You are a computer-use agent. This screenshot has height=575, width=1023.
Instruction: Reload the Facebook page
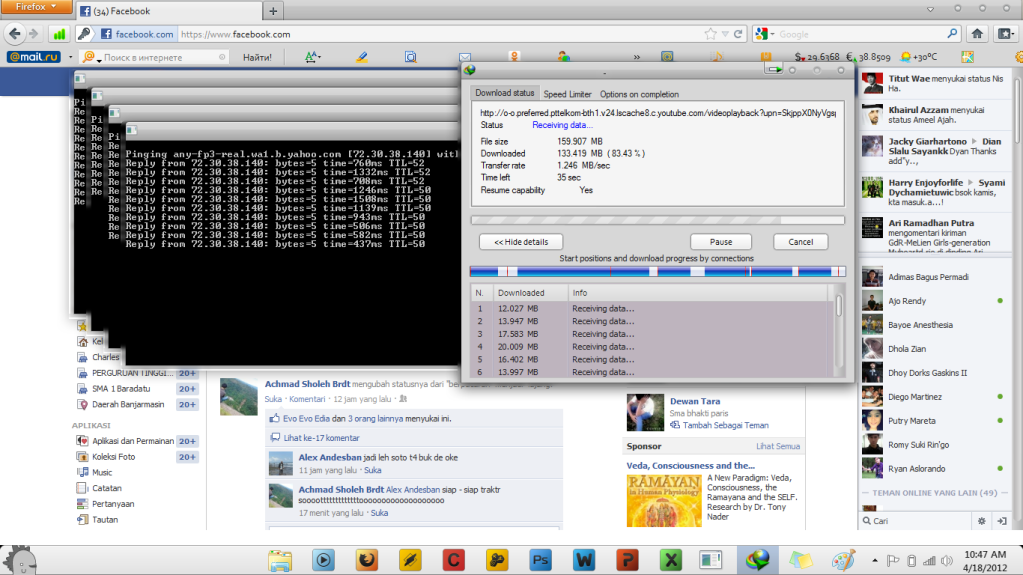point(738,34)
